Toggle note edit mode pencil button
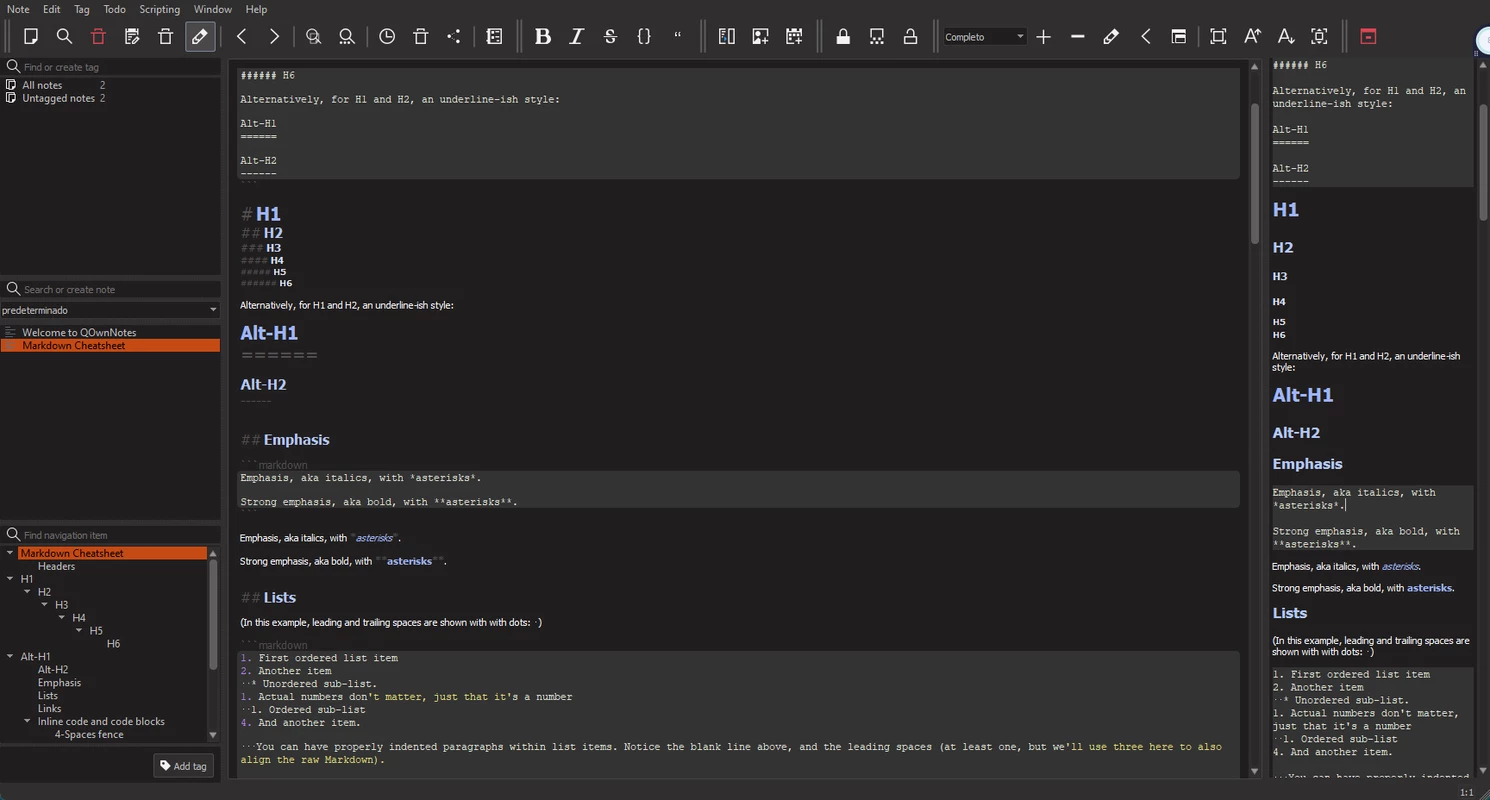The image size is (1490, 800). point(200,37)
